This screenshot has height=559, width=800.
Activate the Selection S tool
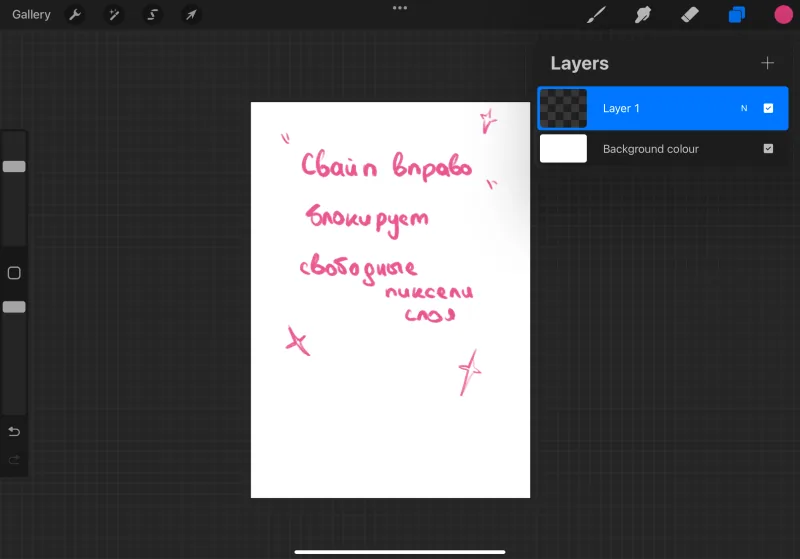coord(153,14)
